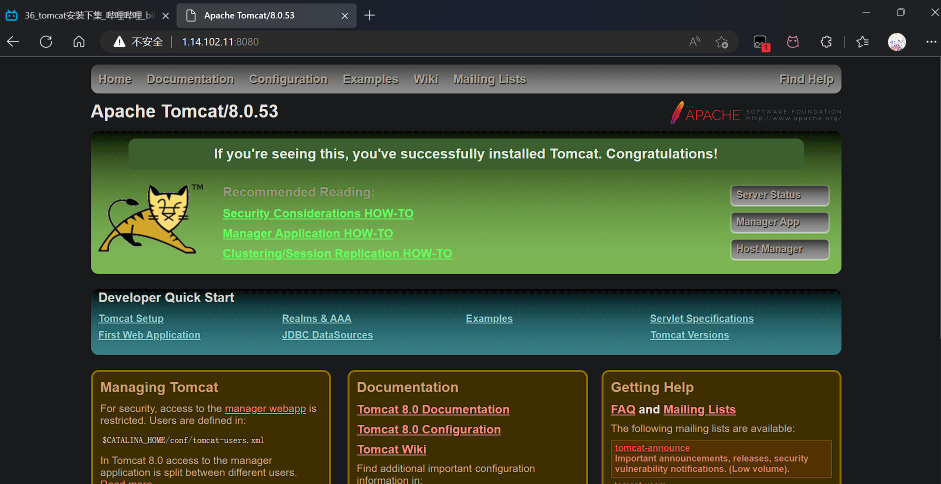Click the user profile avatar
This screenshot has height=484, width=941.
pos(897,42)
